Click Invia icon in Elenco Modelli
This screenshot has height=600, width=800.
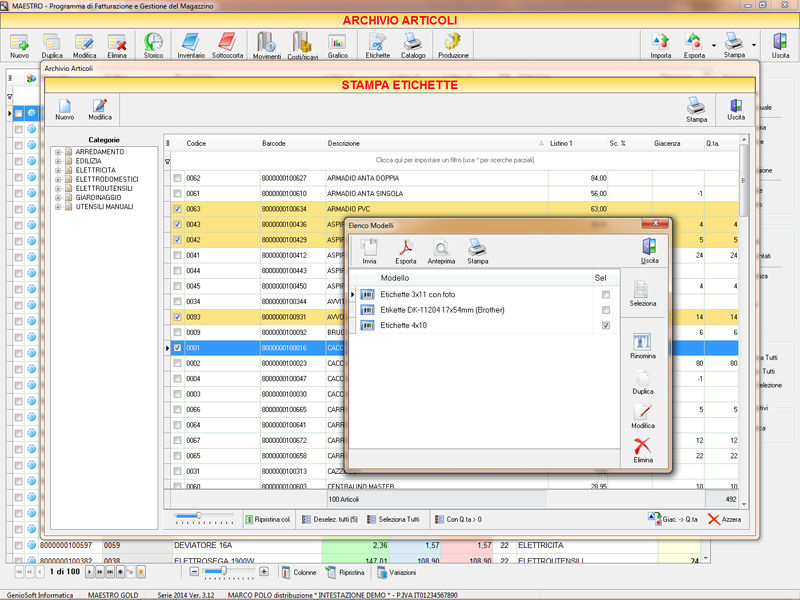click(x=369, y=251)
